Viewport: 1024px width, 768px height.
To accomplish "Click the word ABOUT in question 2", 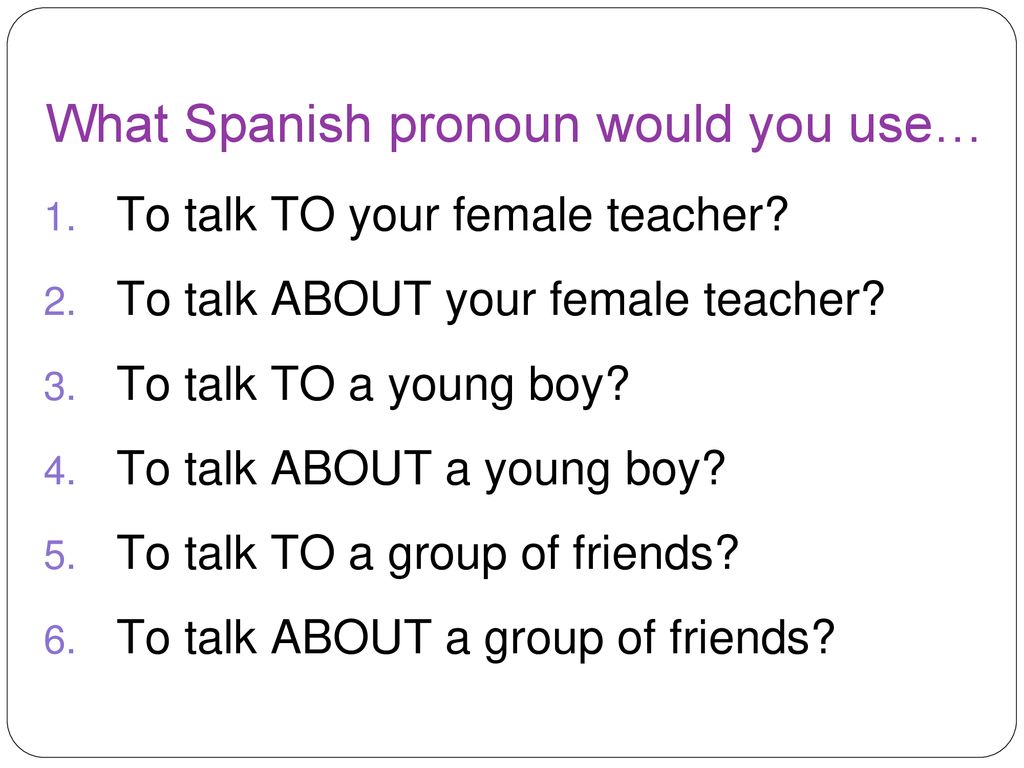I will pos(351,299).
